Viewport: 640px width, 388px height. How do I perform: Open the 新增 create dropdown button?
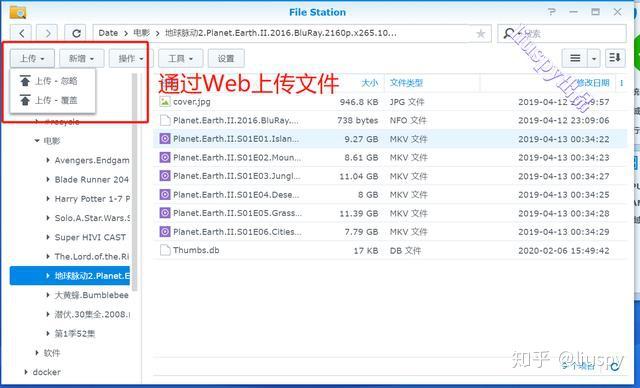click(x=82, y=58)
